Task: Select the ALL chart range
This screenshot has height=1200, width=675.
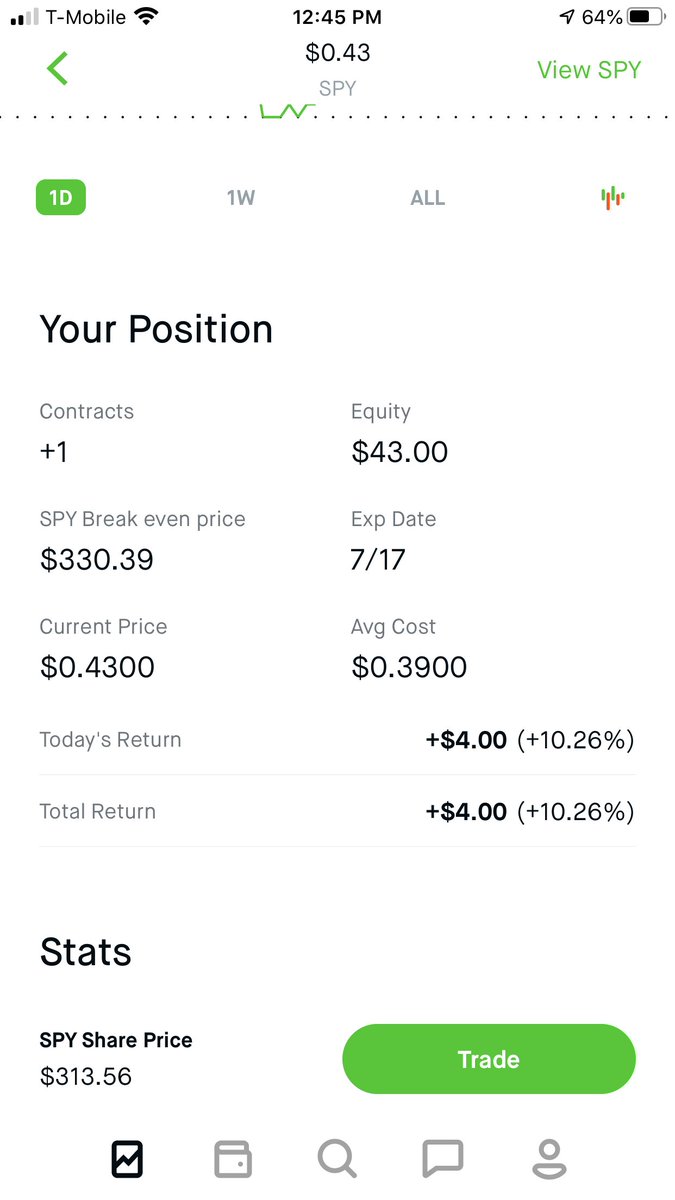Action: pyautogui.click(x=427, y=197)
